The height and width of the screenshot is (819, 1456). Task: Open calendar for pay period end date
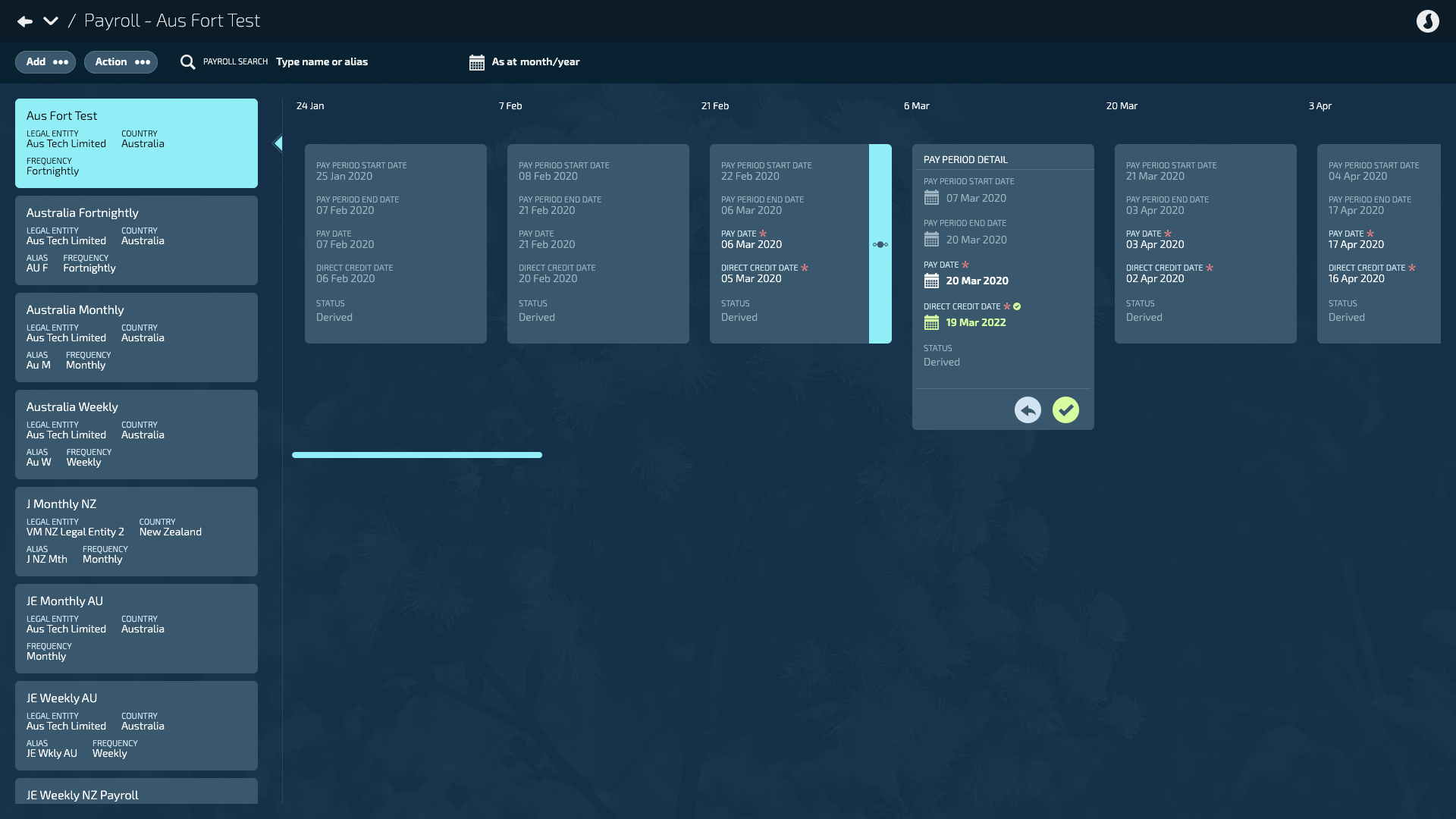pos(931,240)
